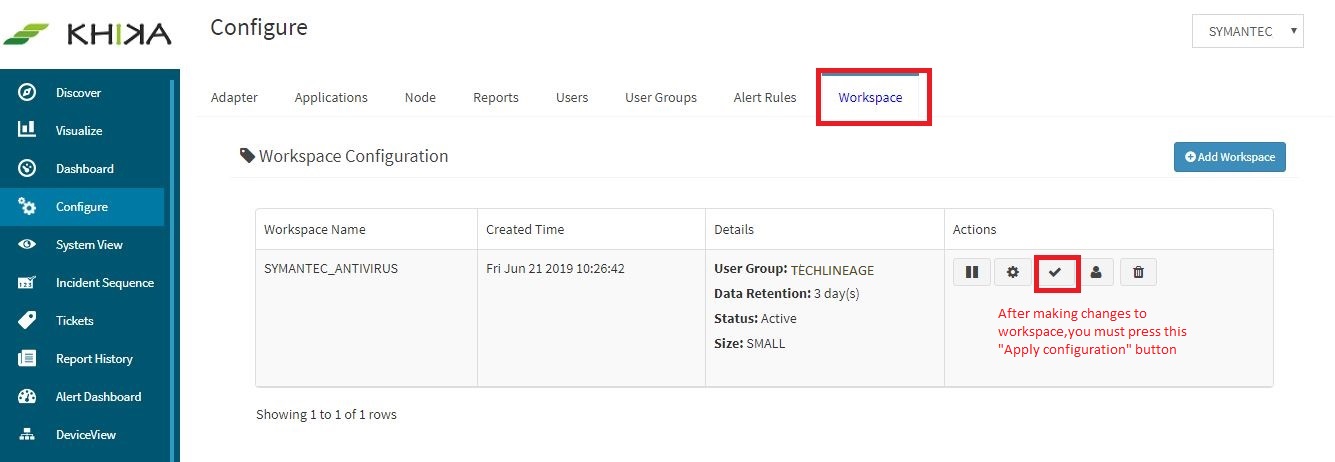Delete workspace using trash icon
The width and height of the screenshot is (1335, 462).
point(1138,271)
